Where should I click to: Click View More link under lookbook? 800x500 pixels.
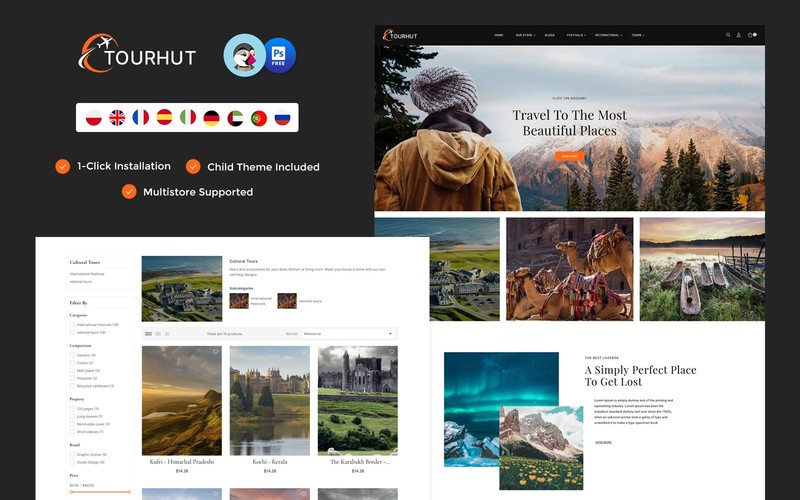pyautogui.click(x=603, y=442)
